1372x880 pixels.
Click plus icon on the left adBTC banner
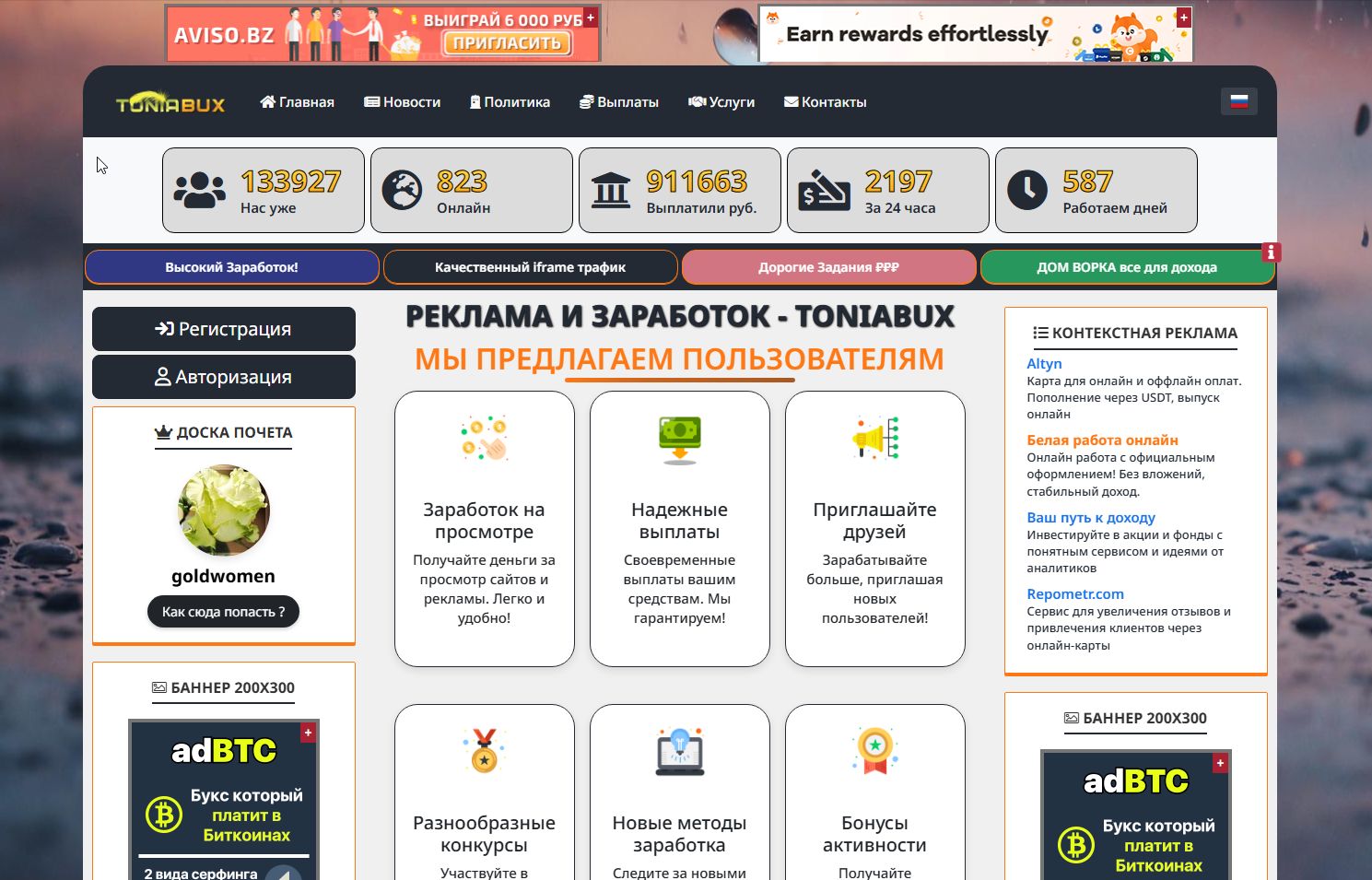[x=309, y=732]
